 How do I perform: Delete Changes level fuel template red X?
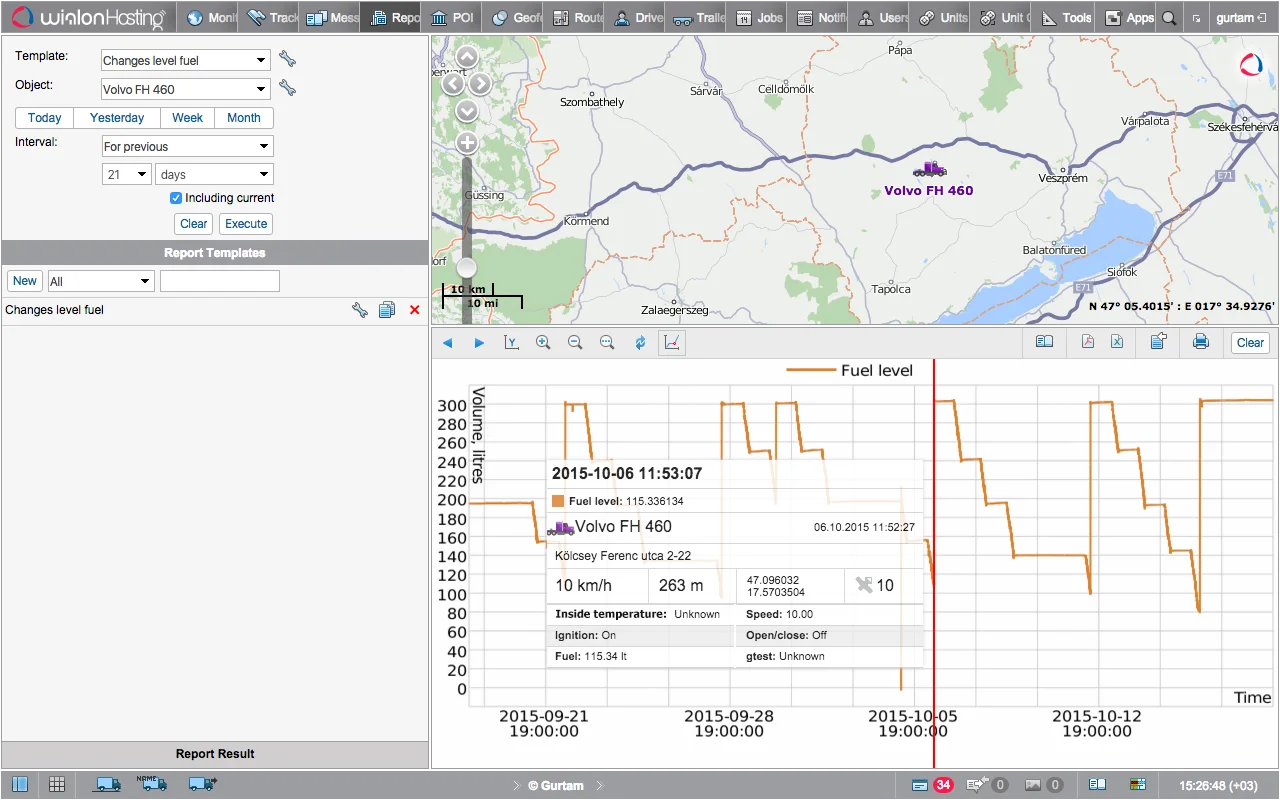[414, 310]
